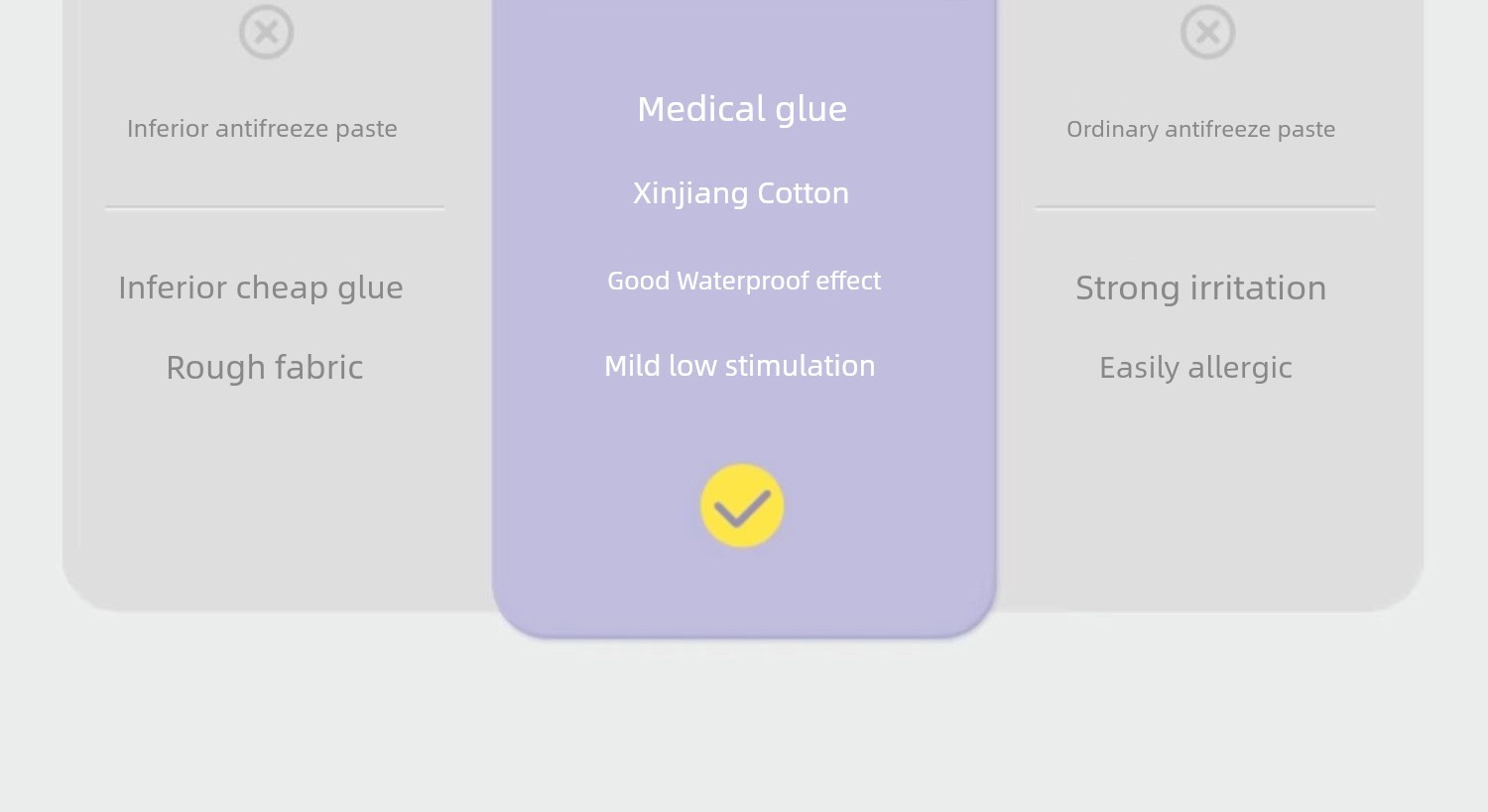The width and height of the screenshot is (1488, 812).
Task: Click the purple center card background
Action: coord(744,595)
